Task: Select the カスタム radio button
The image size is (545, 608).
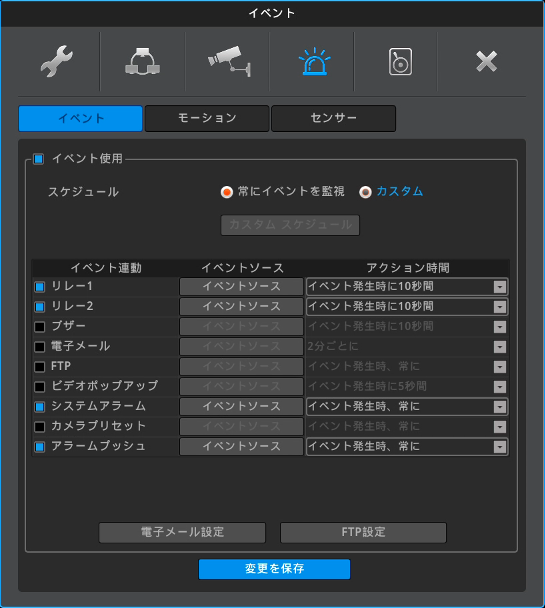Action: (365, 192)
